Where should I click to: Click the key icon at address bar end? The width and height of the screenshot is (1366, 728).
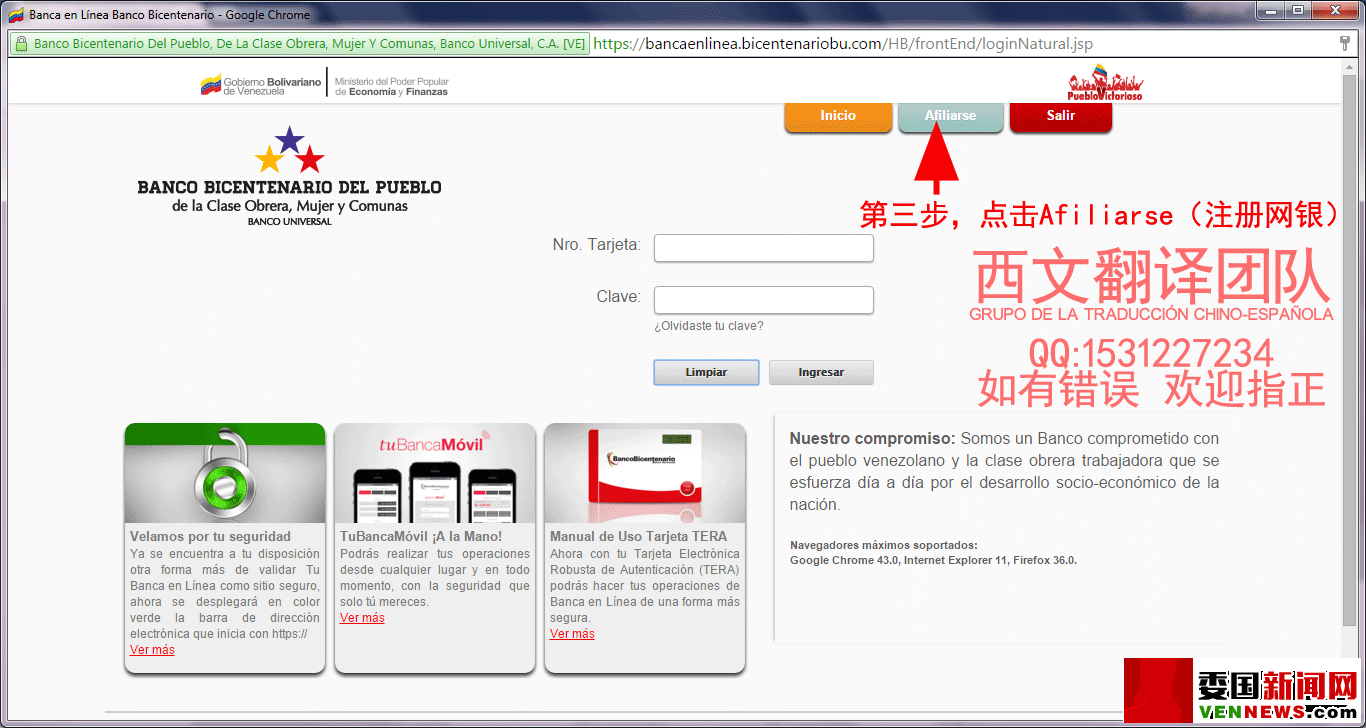tap(1345, 44)
